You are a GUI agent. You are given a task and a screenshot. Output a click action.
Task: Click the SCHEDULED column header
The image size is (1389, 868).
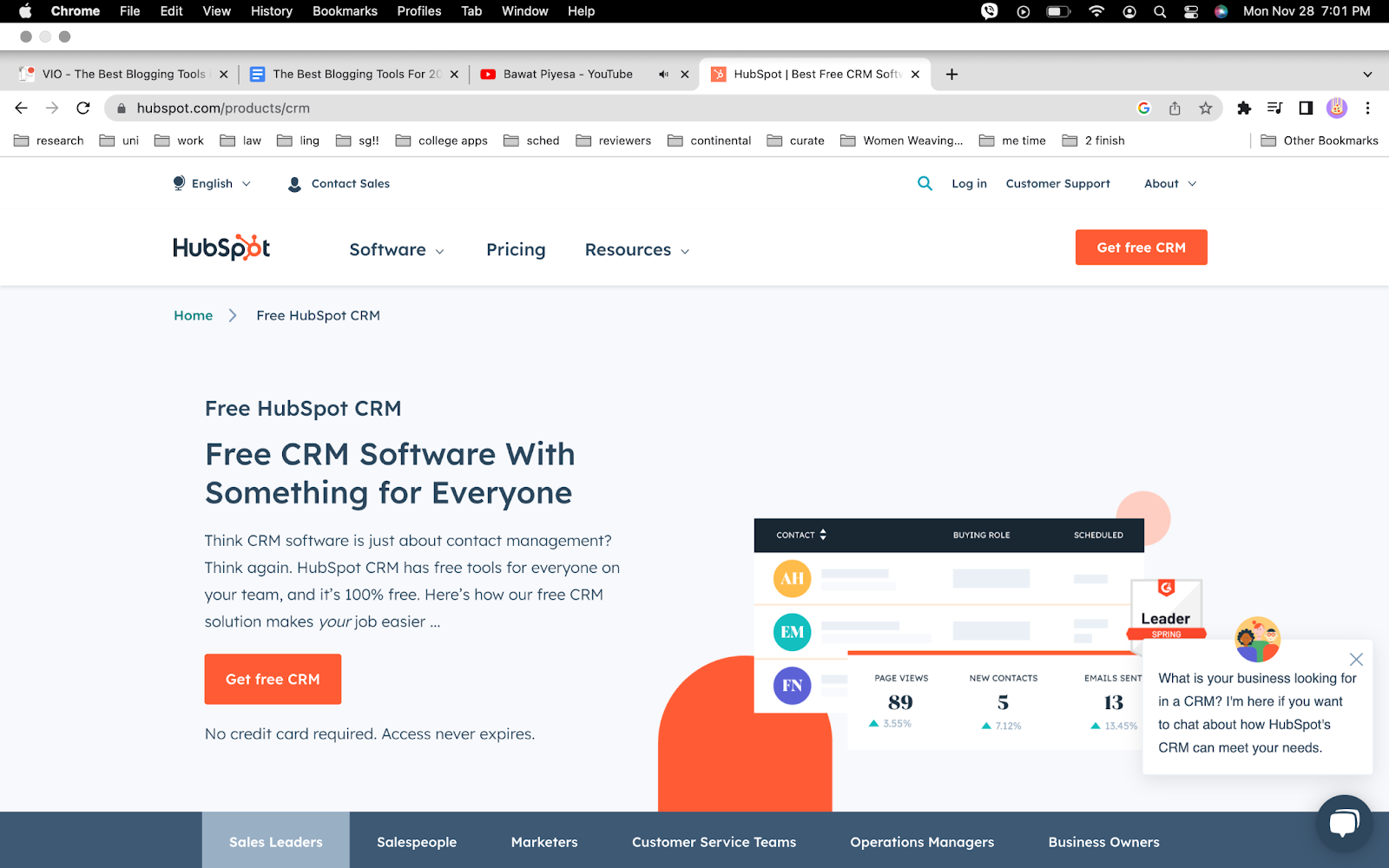click(1098, 535)
